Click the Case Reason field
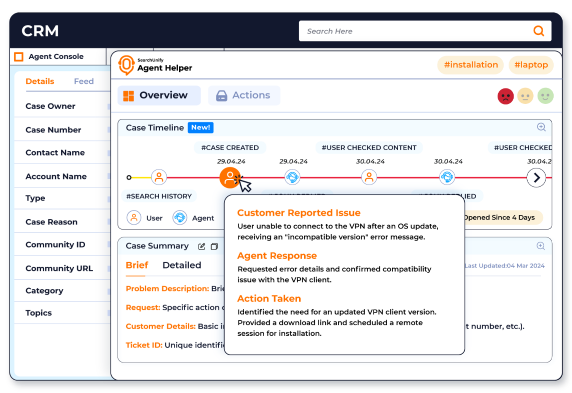572x393 pixels. click(62, 222)
